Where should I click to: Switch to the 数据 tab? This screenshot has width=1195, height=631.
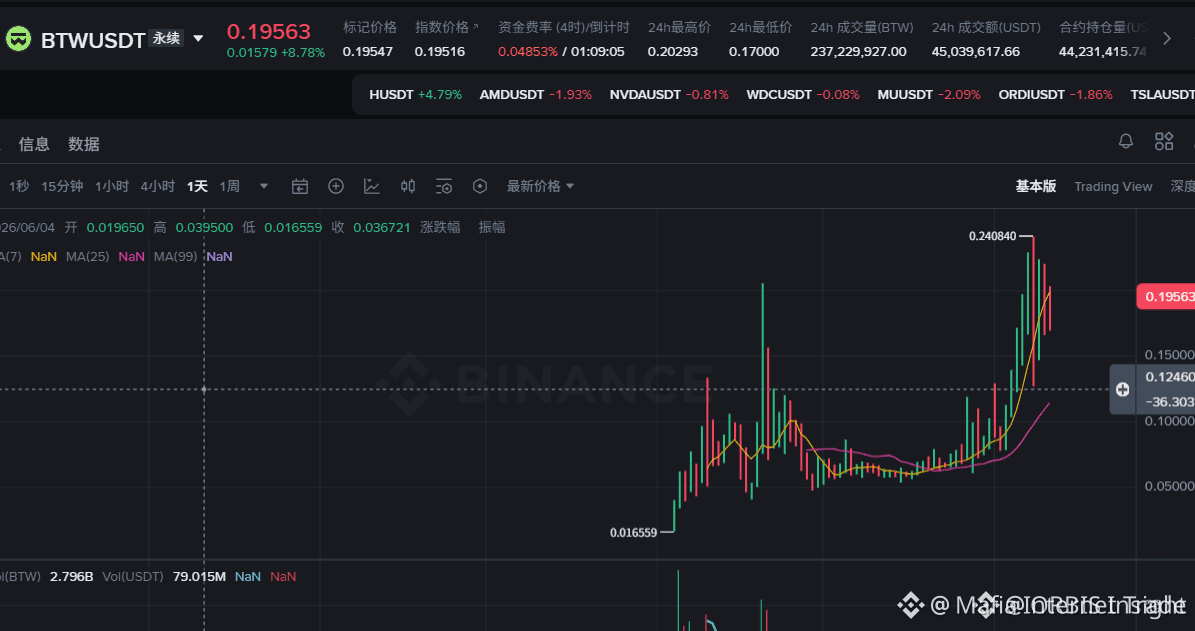click(x=84, y=144)
